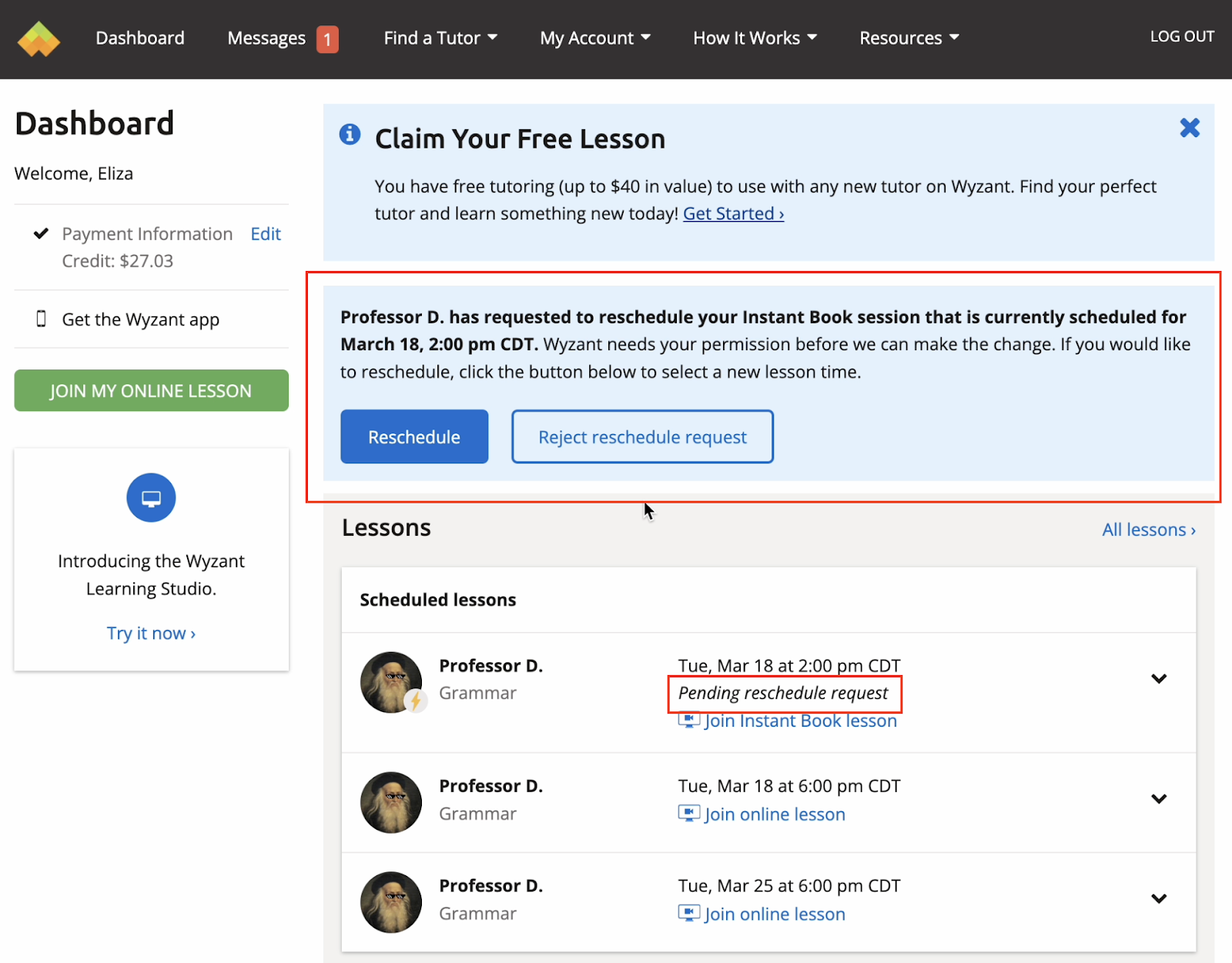Click Credit: $27.03 text
This screenshot has width=1232, height=963.
pos(118,261)
